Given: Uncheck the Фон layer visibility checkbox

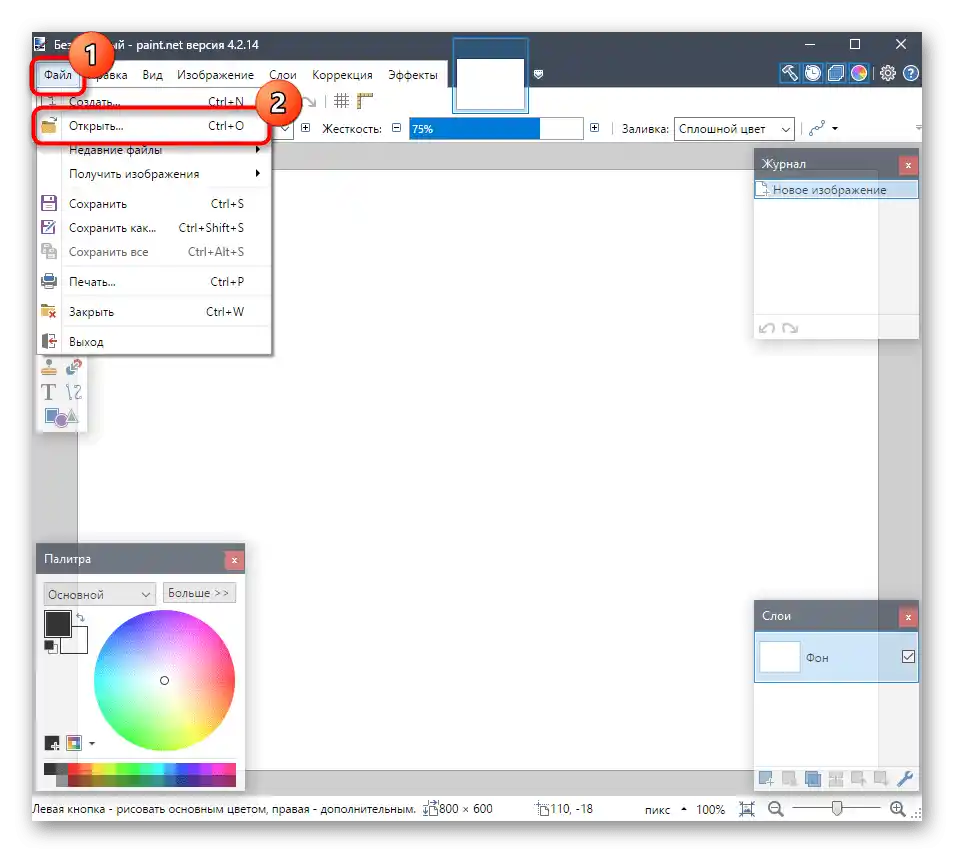Looking at the screenshot, I should pyautogui.click(x=908, y=656).
